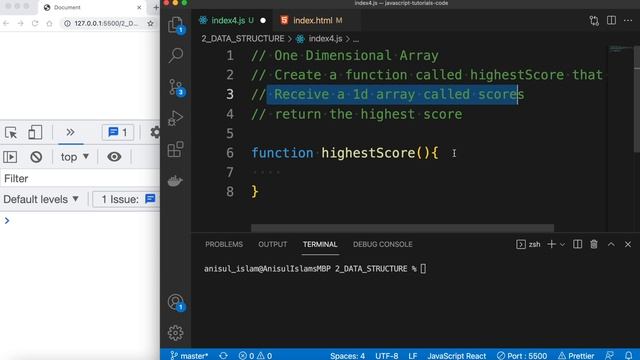Open the Search view in VS Code
This screenshot has height=360, width=640.
176,55
